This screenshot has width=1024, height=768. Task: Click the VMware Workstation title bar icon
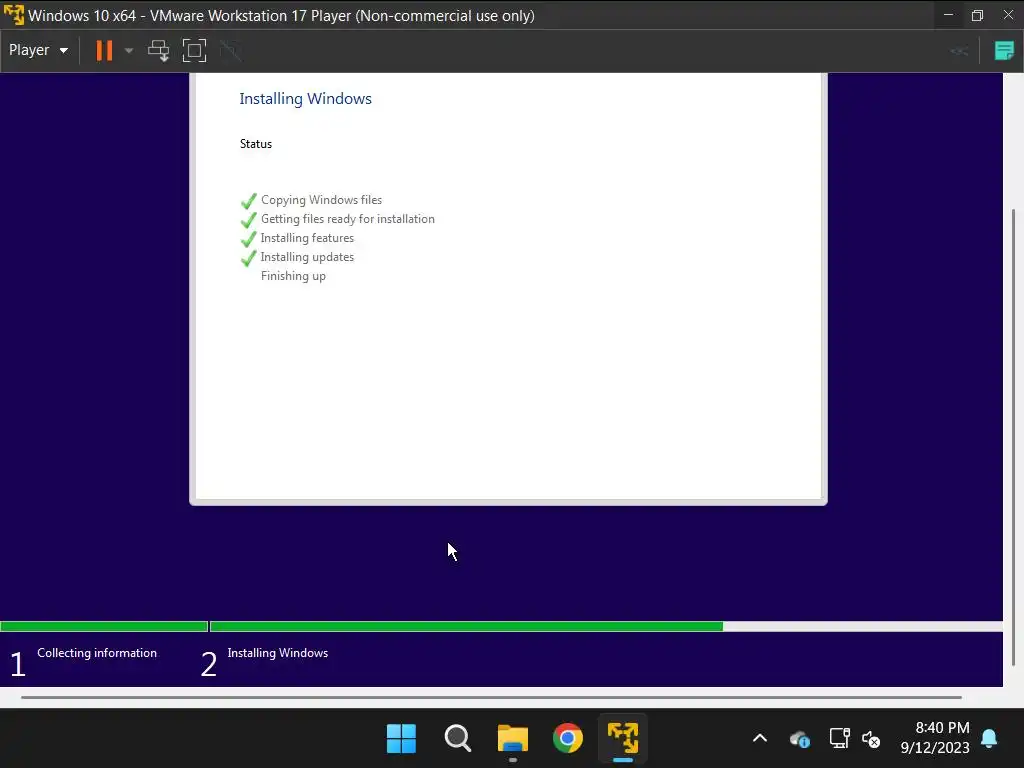tap(13, 14)
